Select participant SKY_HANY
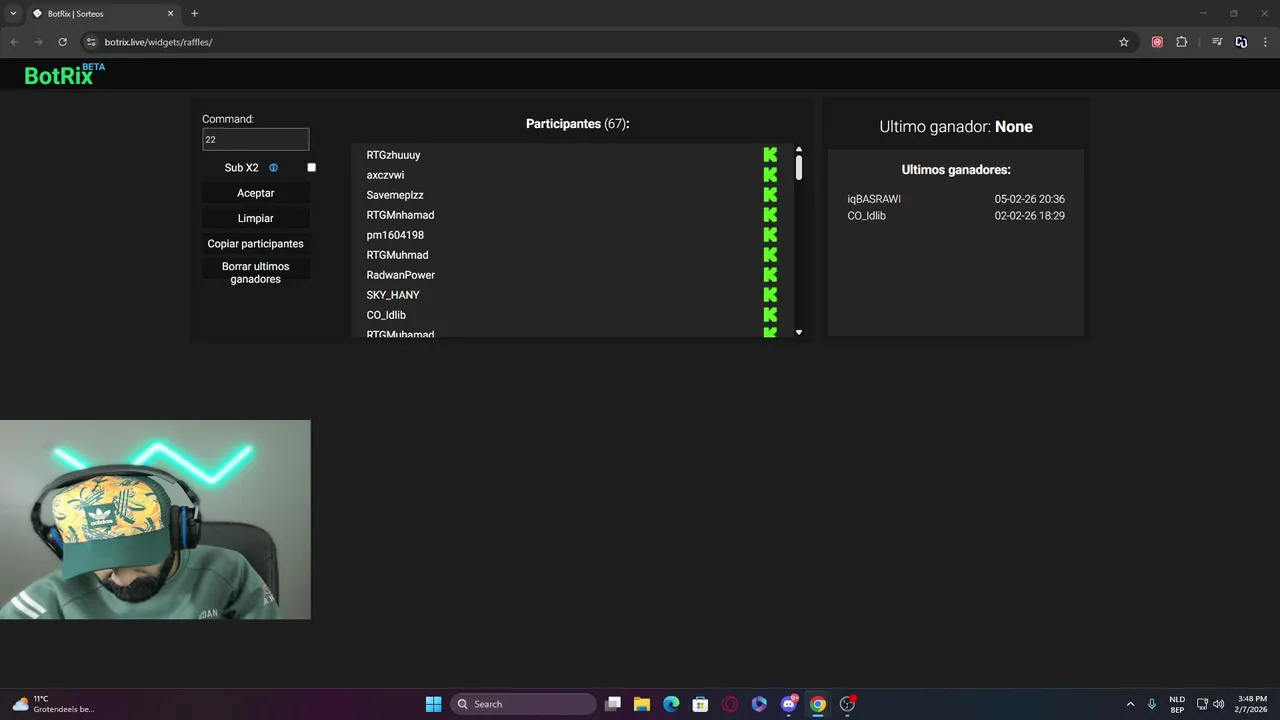The width and height of the screenshot is (1280, 720). point(393,295)
